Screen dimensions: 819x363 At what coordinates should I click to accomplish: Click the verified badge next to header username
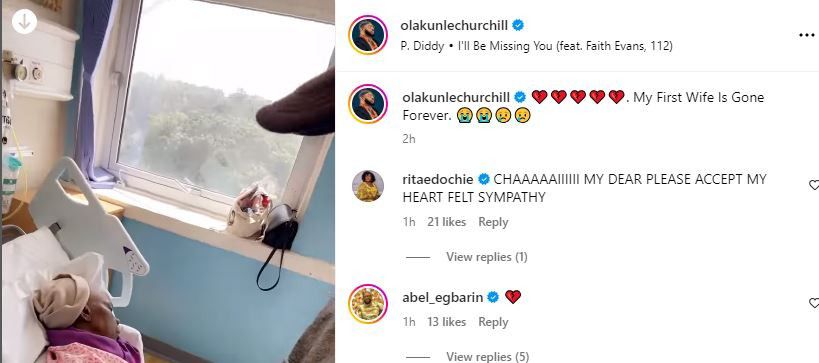pos(518,25)
